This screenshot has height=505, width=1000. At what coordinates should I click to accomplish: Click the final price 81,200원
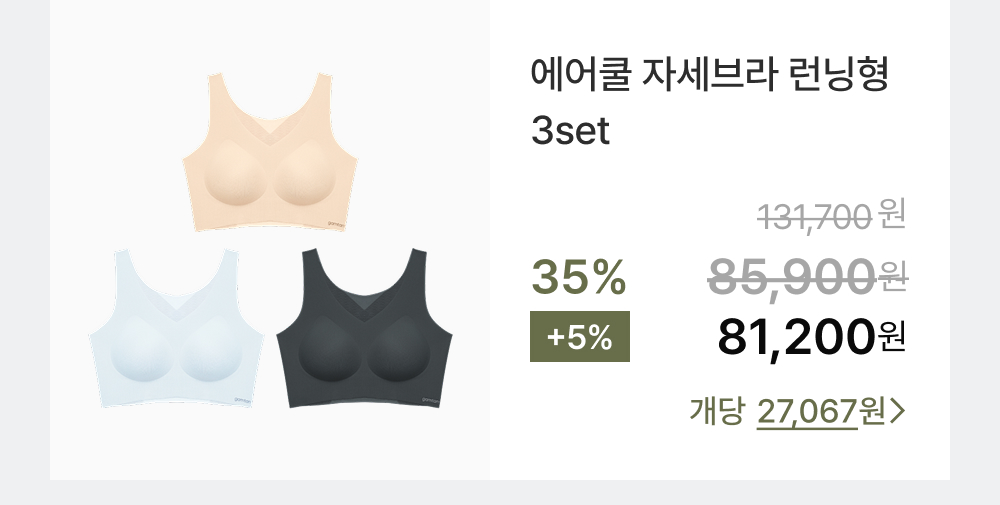pos(796,338)
